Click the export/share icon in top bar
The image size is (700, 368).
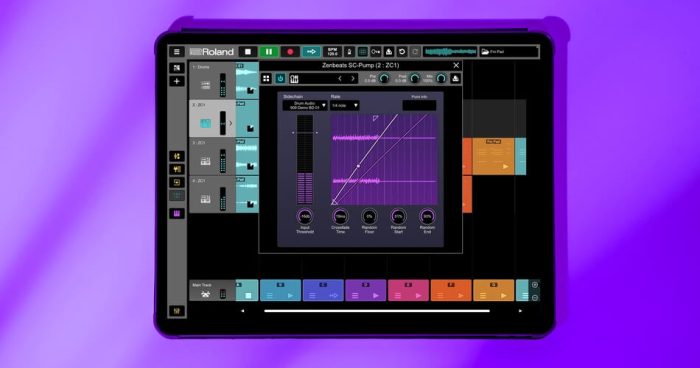(x=389, y=52)
